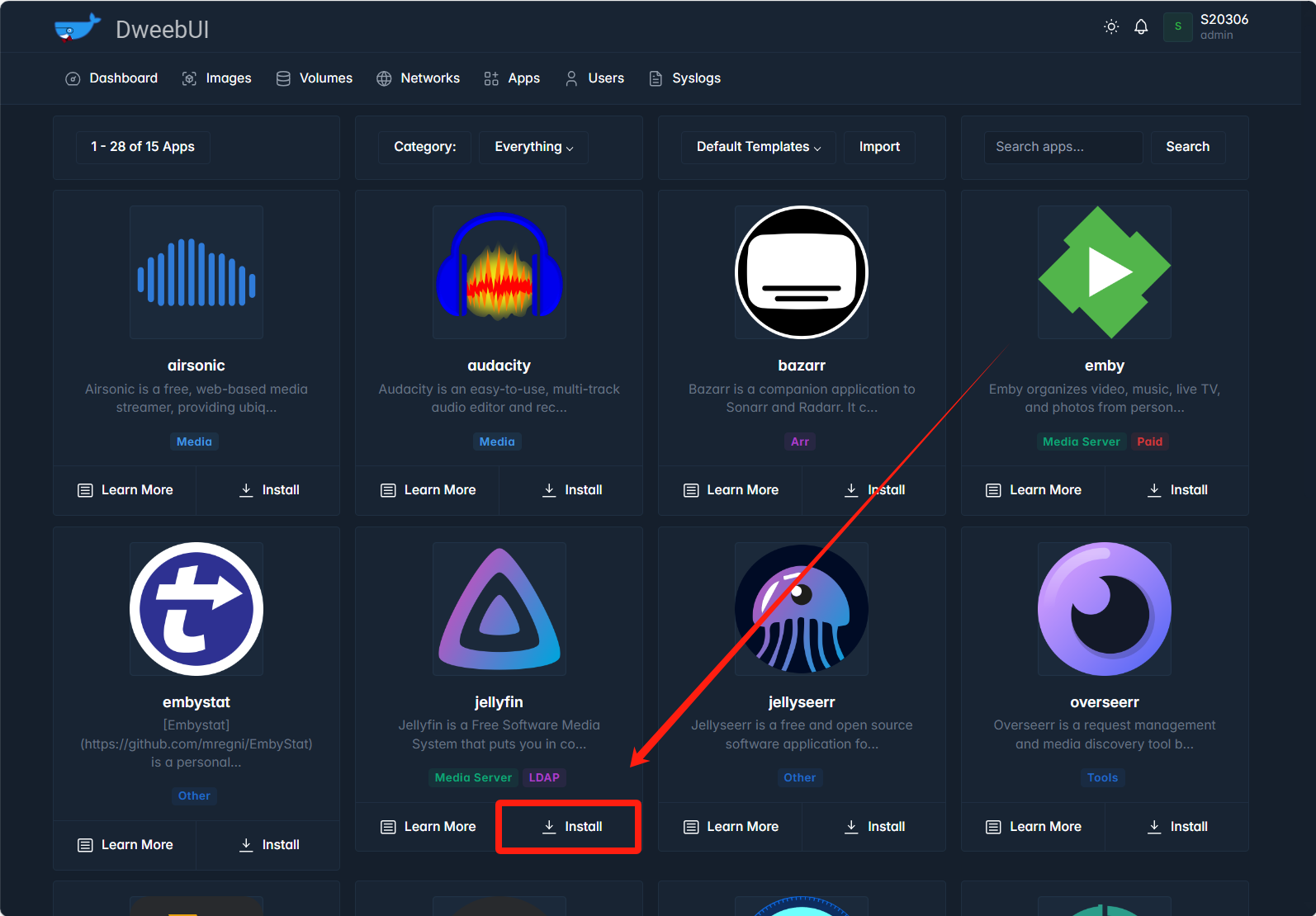Viewport: 1316px width, 916px height.
Task: Toggle light/dark theme sun icon
Action: click(1111, 27)
